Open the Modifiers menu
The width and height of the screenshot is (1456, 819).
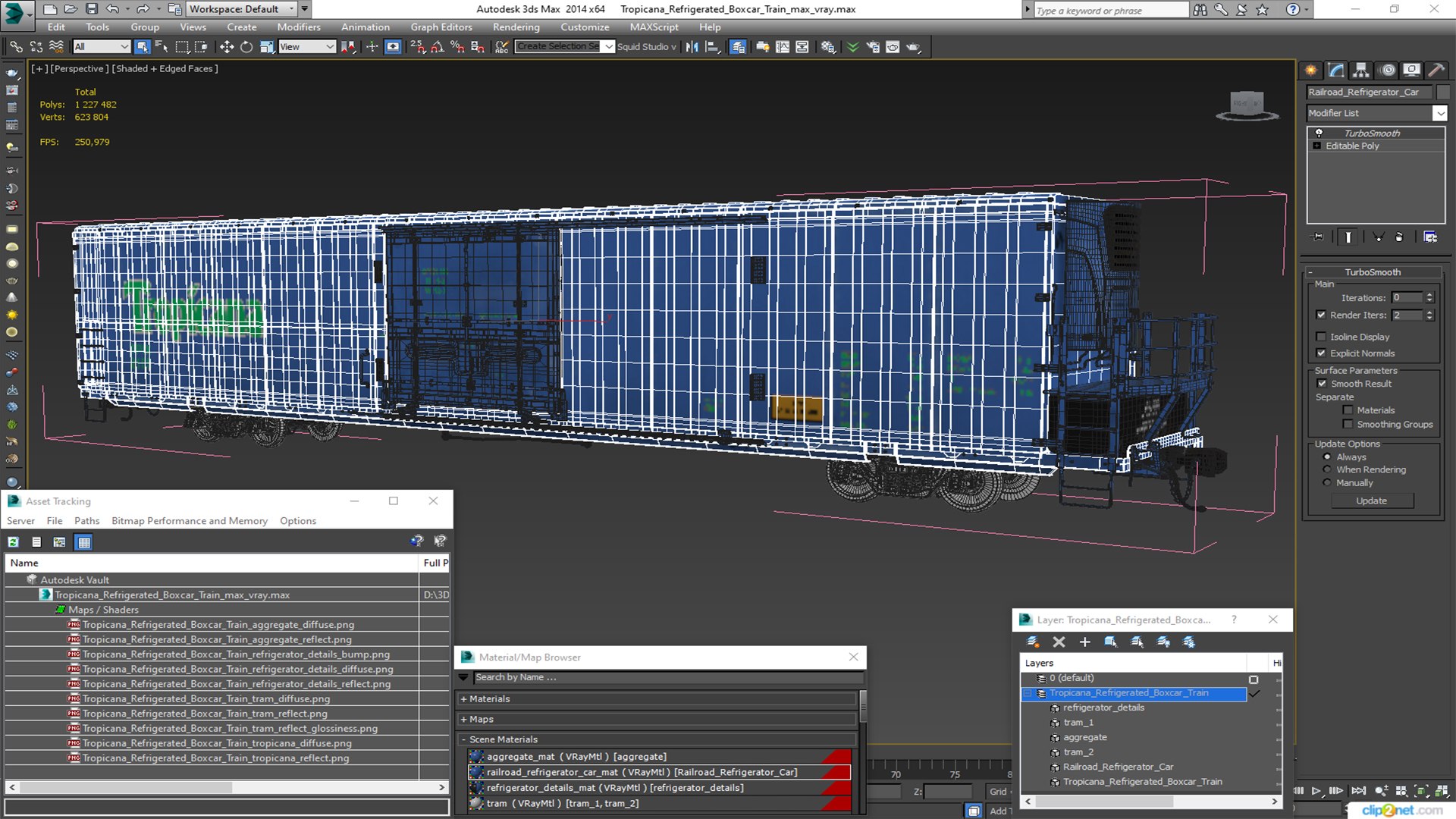pyautogui.click(x=299, y=27)
